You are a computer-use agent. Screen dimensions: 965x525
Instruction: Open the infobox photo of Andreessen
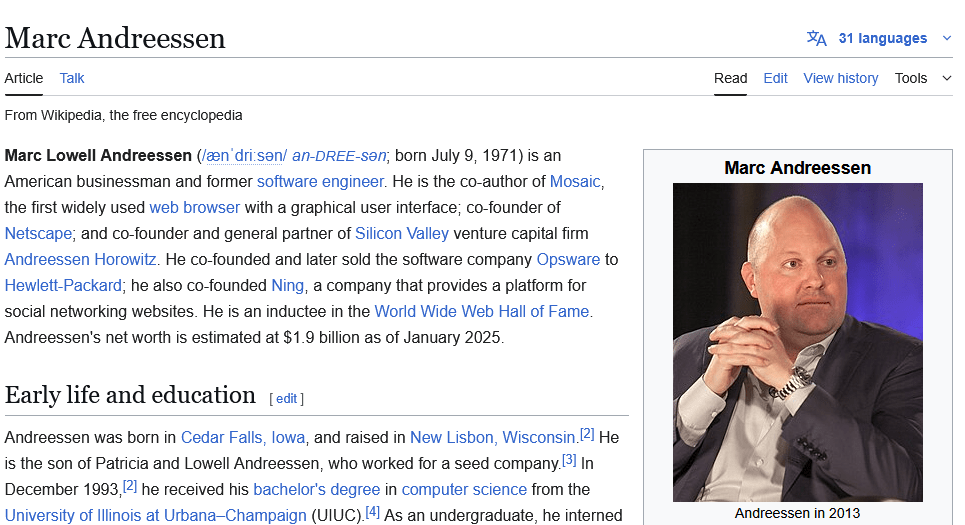click(798, 342)
